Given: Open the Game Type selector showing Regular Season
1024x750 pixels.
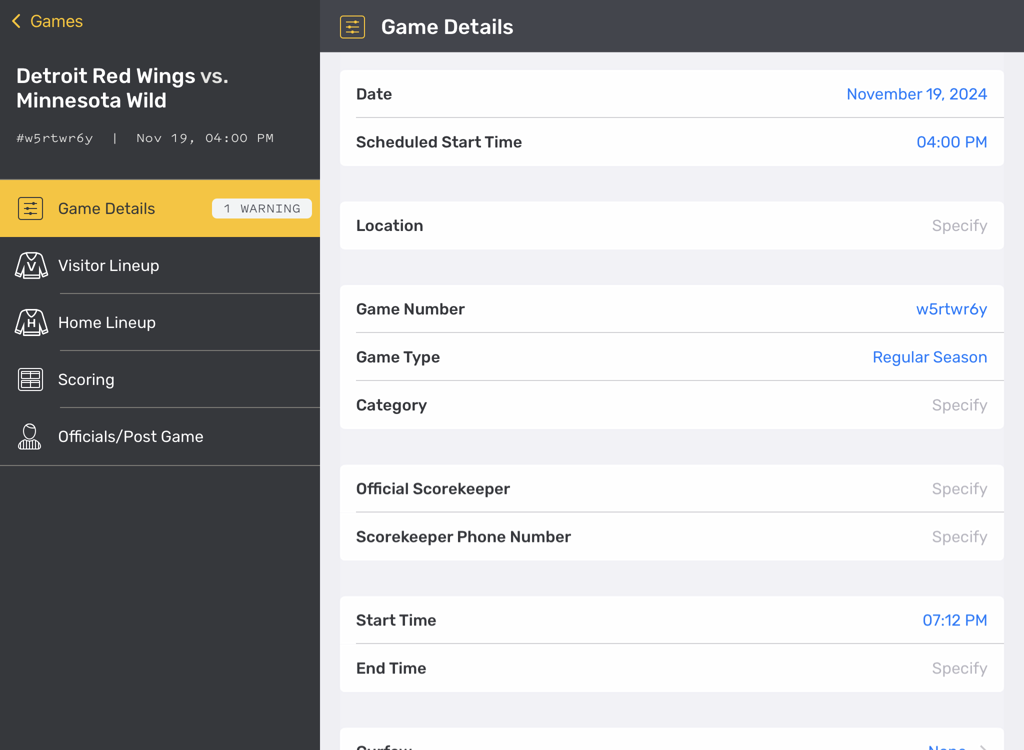Looking at the screenshot, I should (929, 357).
